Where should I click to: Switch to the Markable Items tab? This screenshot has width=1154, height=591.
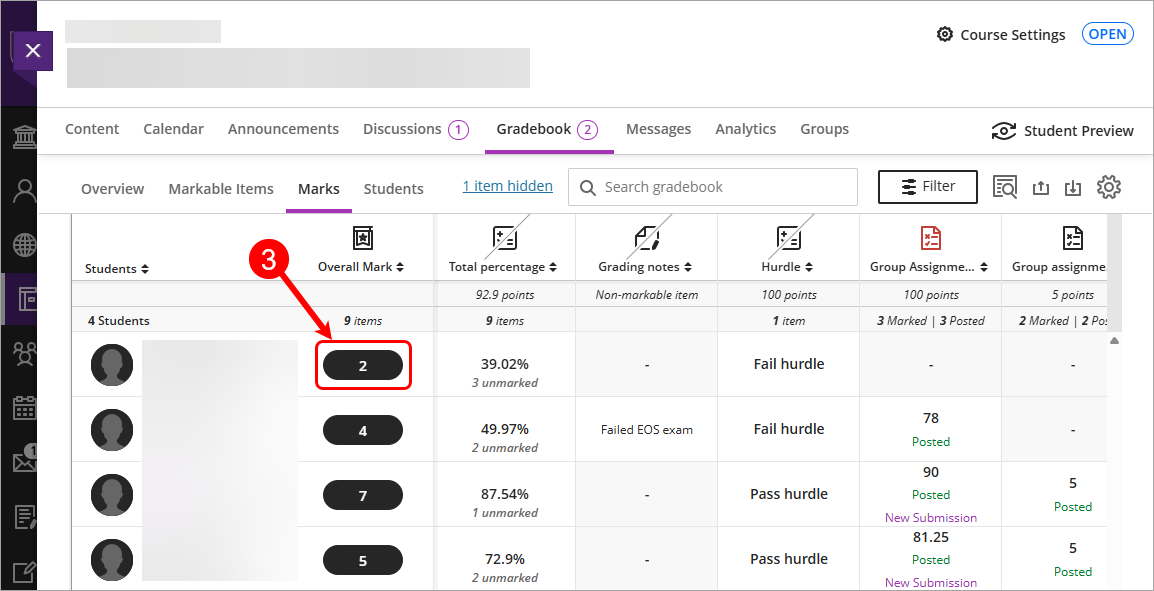click(221, 189)
